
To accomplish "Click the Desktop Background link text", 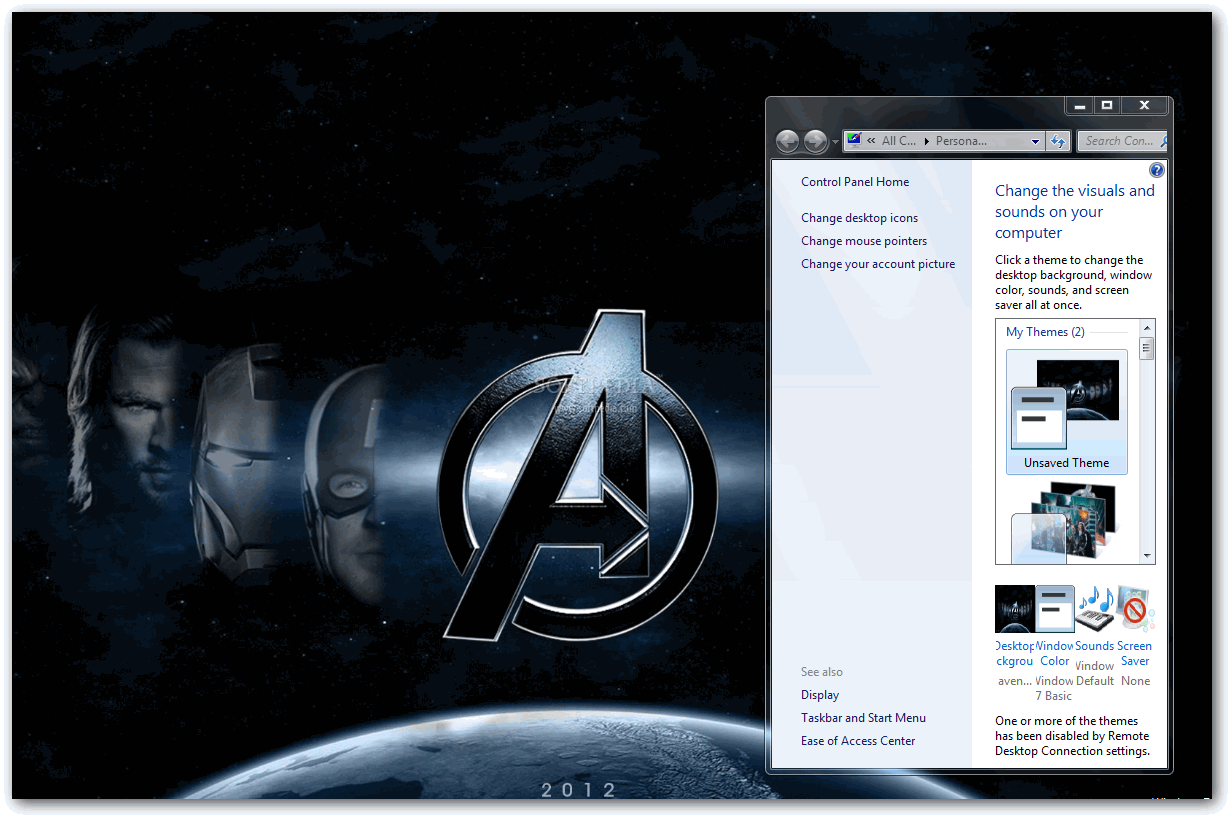I will [1015, 654].
